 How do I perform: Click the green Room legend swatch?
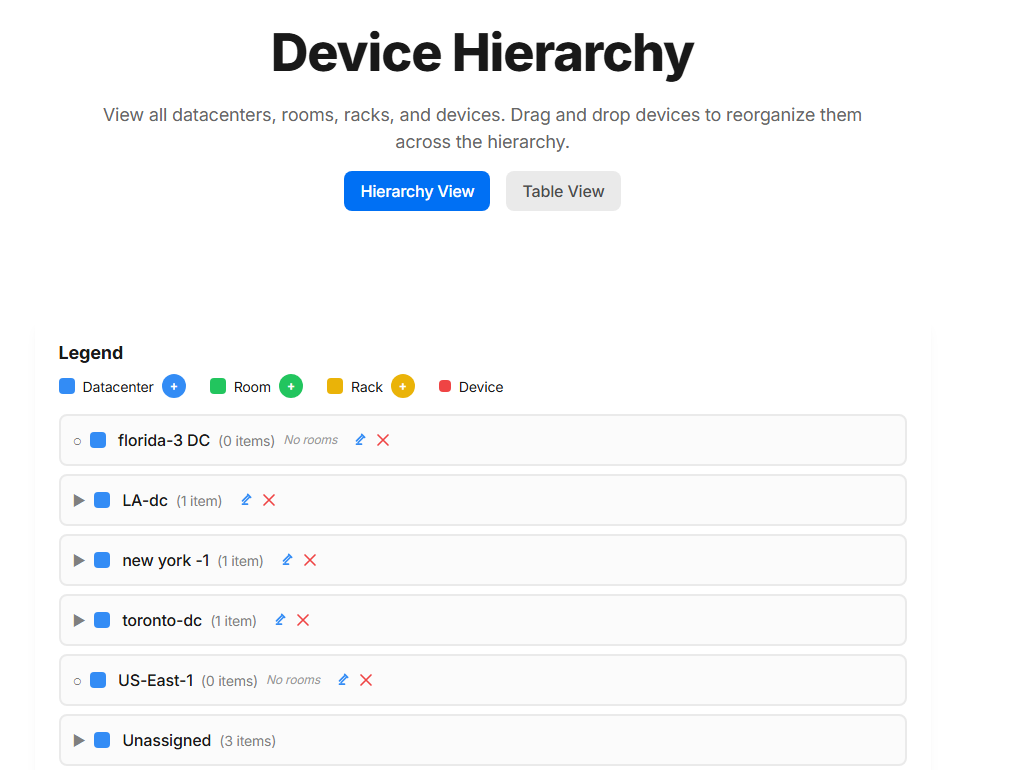218,386
